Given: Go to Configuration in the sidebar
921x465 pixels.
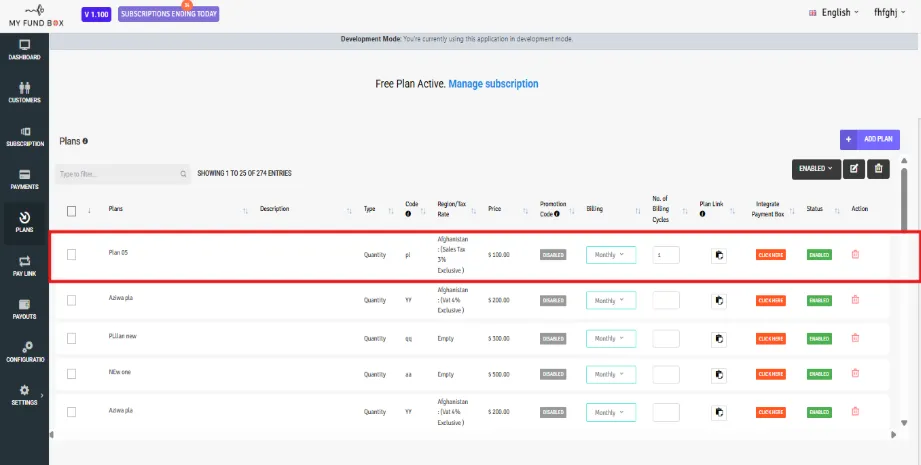Looking at the screenshot, I should click(x=26, y=352).
